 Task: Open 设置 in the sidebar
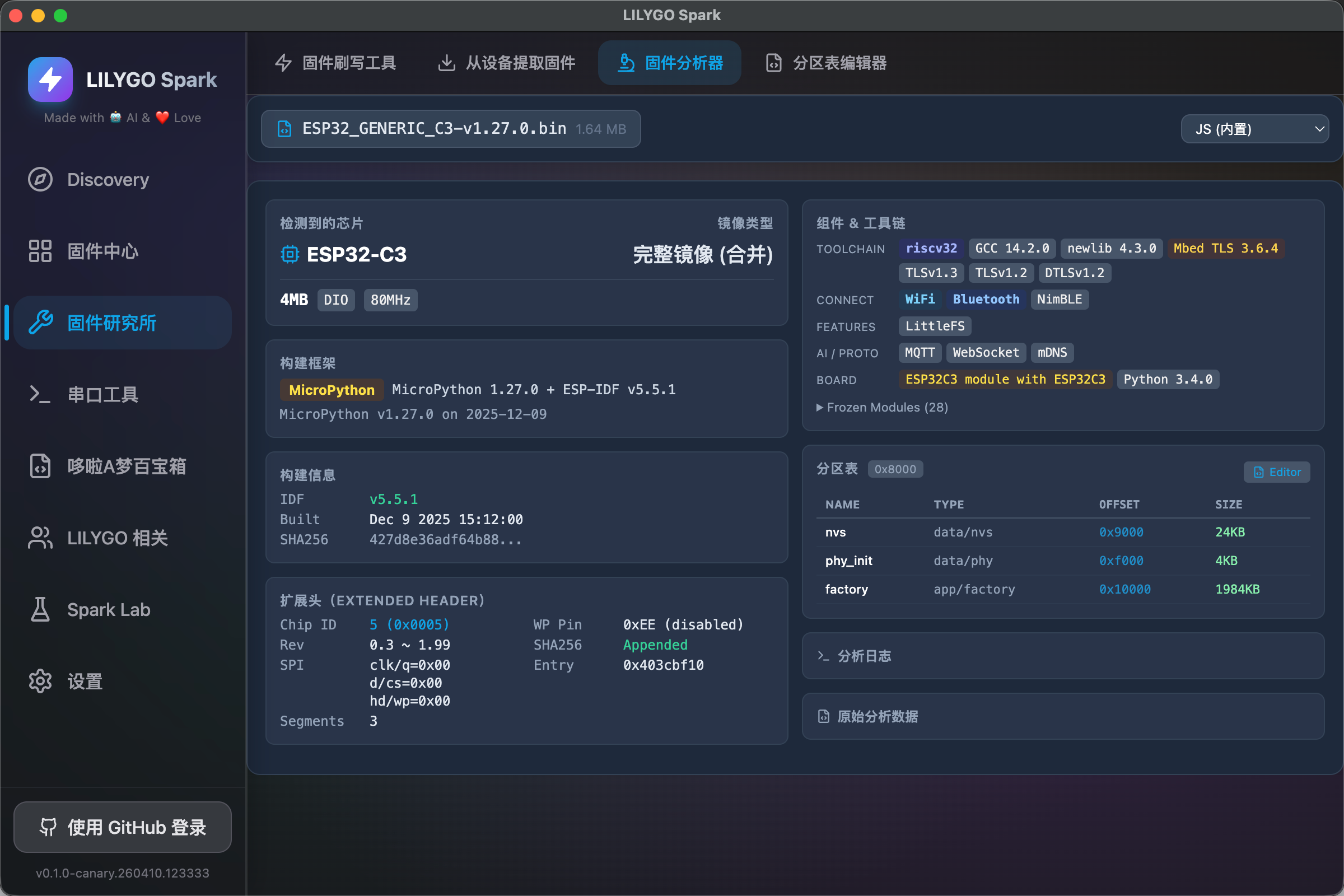[x=123, y=681]
